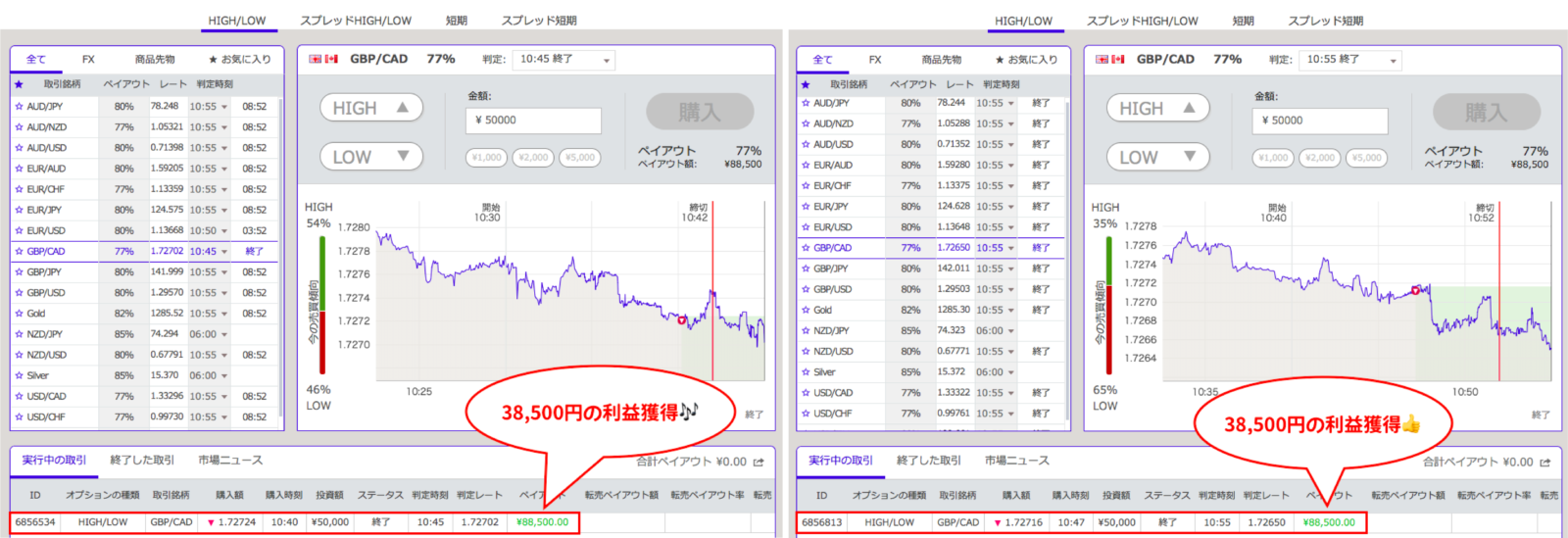Toggle EUR/USD favorite star in left screenshot
1568x538 pixels.
point(19,231)
